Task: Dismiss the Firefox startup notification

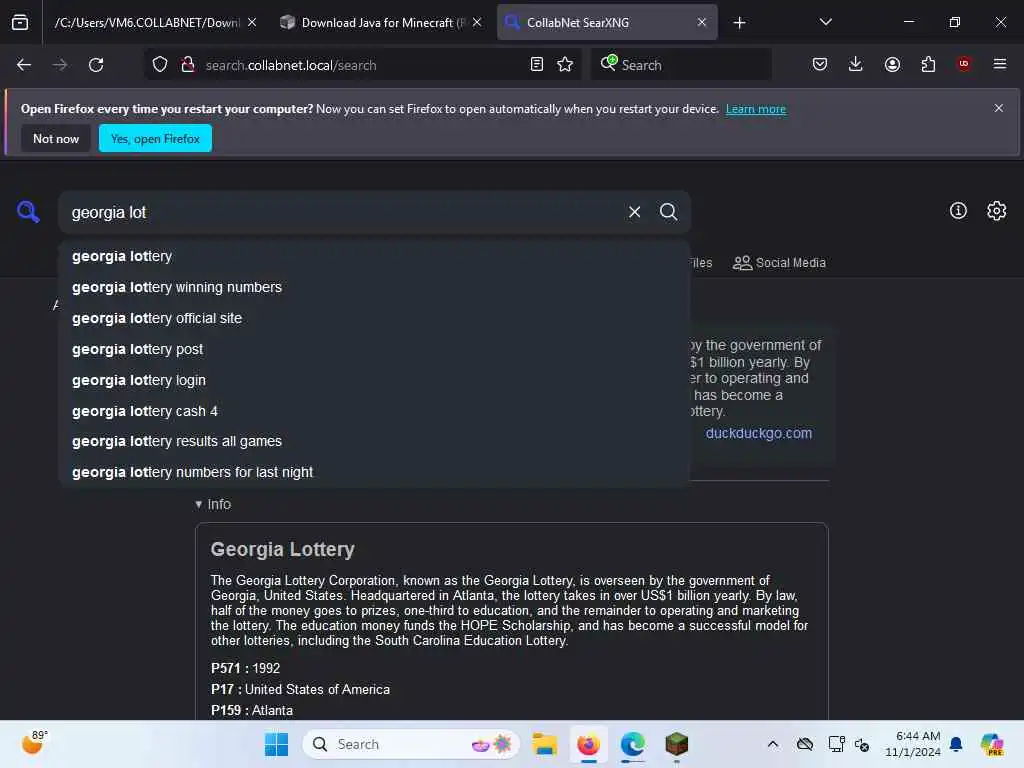Action: click(x=999, y=108)
